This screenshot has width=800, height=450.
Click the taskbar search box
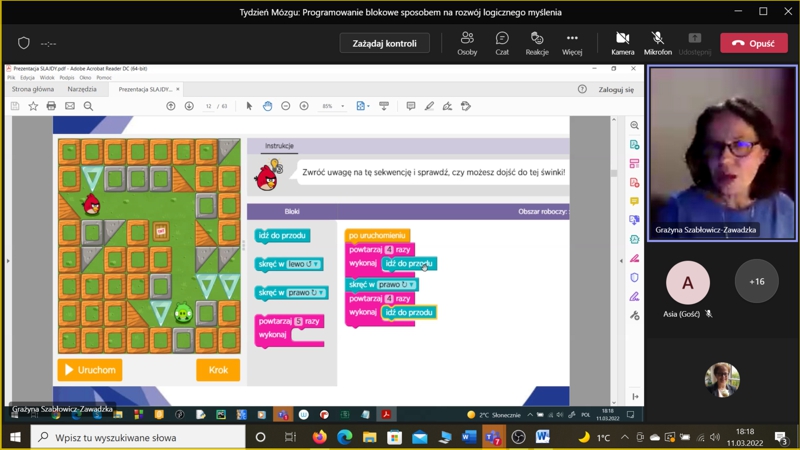coord(138,437)
